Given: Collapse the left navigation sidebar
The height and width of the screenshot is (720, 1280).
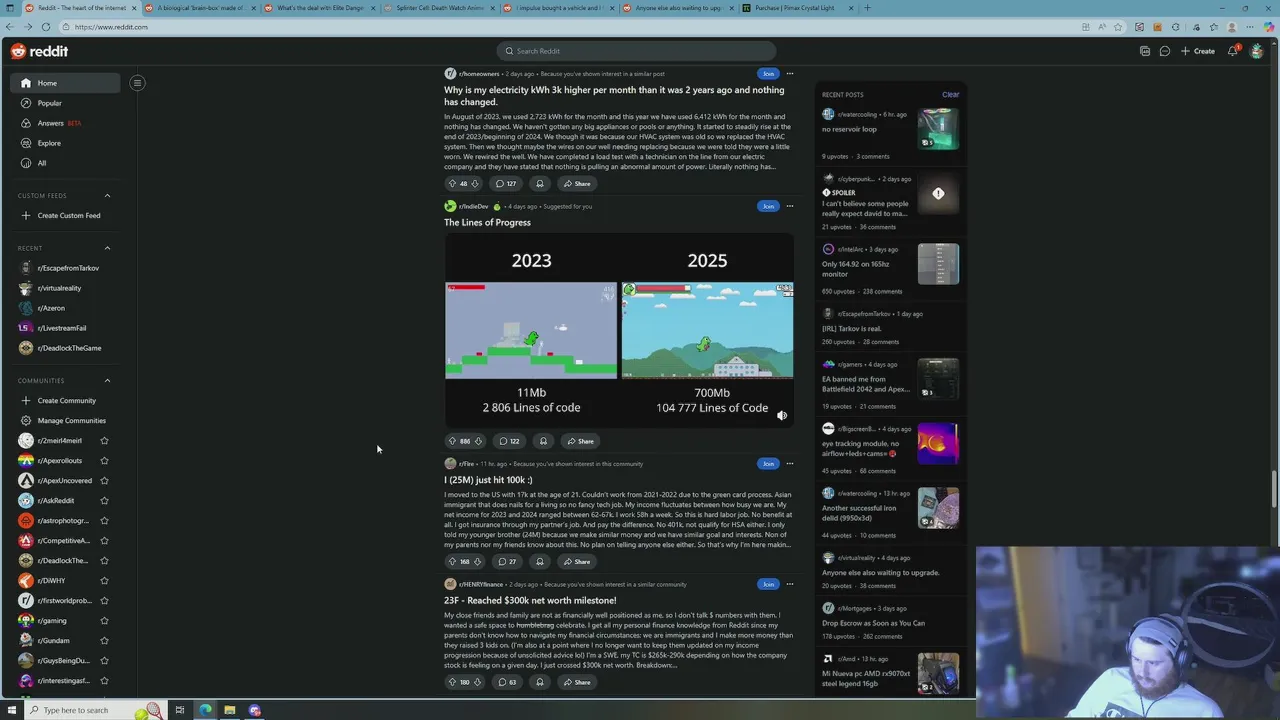Looking at the screenshot, I should (138, 83).
